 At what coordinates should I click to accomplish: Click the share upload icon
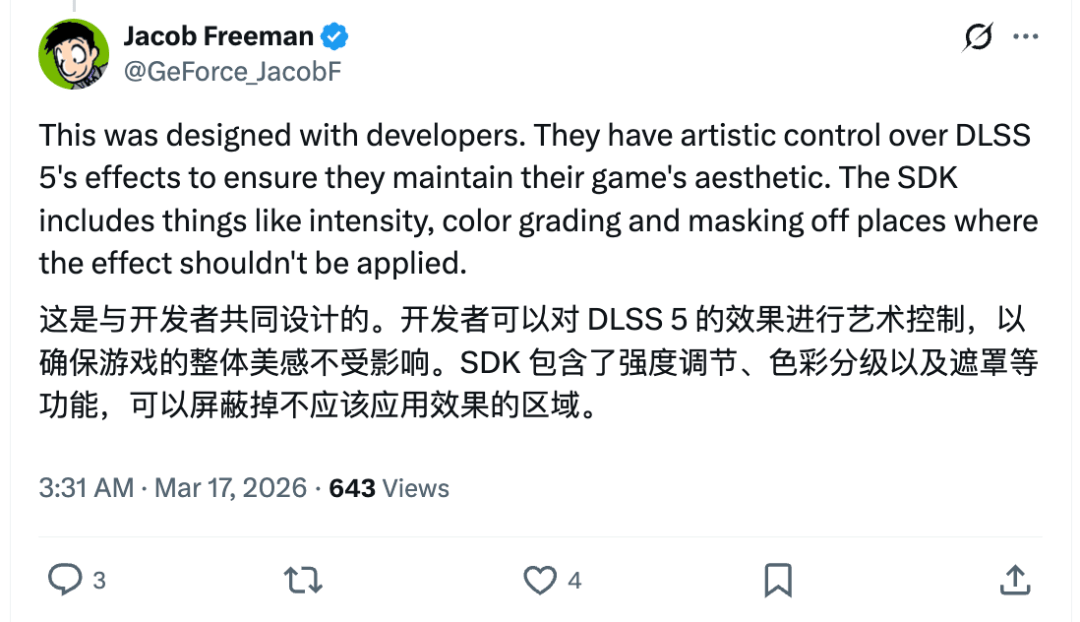1014,579
